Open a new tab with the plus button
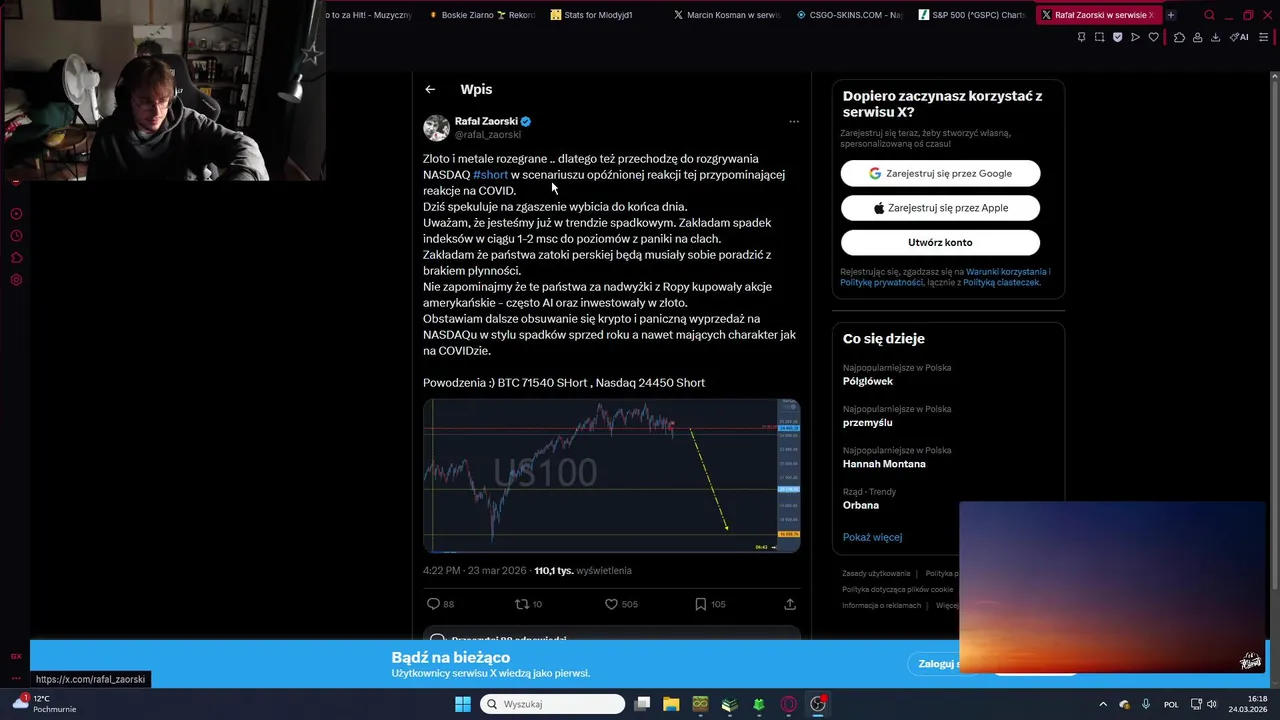 (x=1170, y=15)
